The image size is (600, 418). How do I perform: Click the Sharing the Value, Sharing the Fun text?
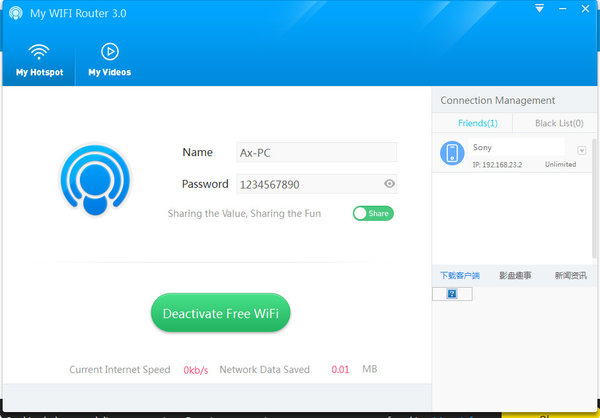pyautogui.click(x=244, y=214)
